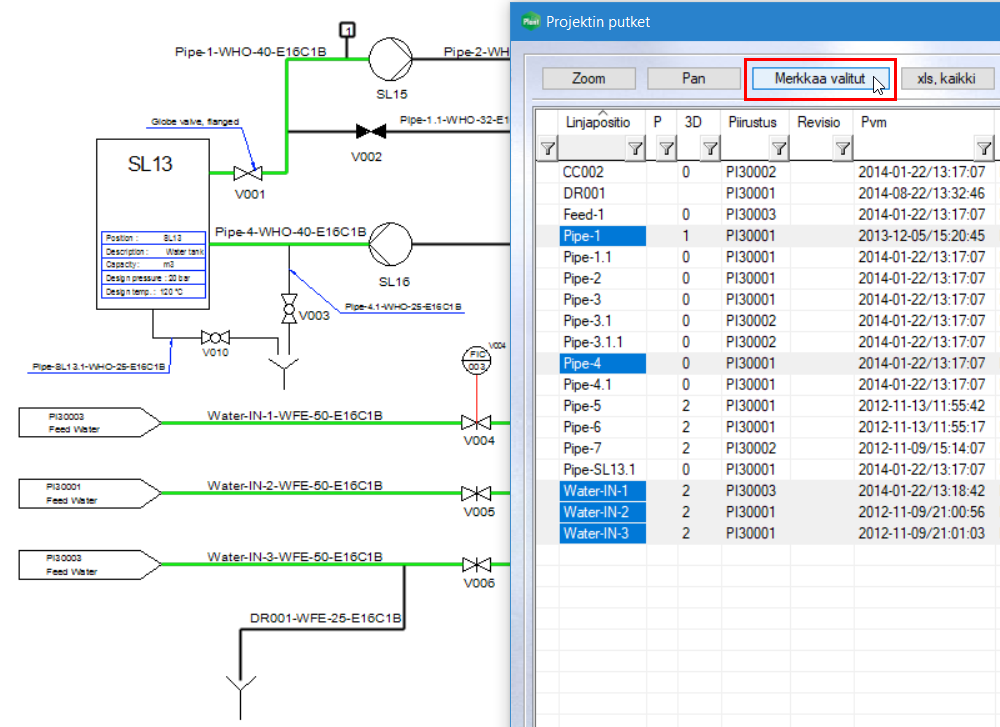Click the Plant app icon in title bar
Screen dimensions: 1000x727
click(531, 22)
